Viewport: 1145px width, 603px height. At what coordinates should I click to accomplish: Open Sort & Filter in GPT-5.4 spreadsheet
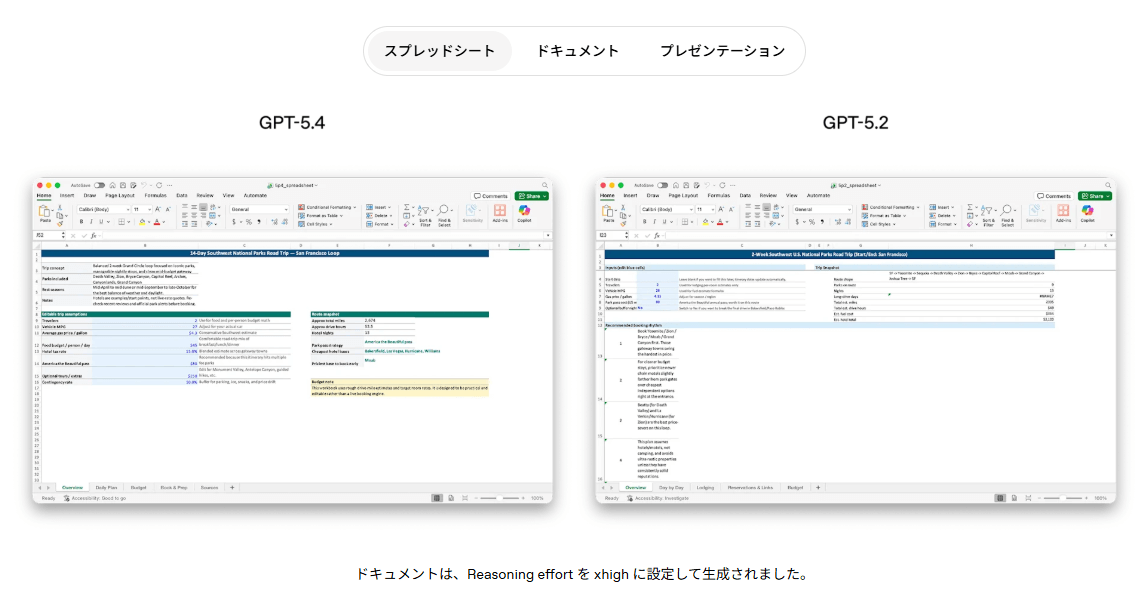[x=425, y=213]
